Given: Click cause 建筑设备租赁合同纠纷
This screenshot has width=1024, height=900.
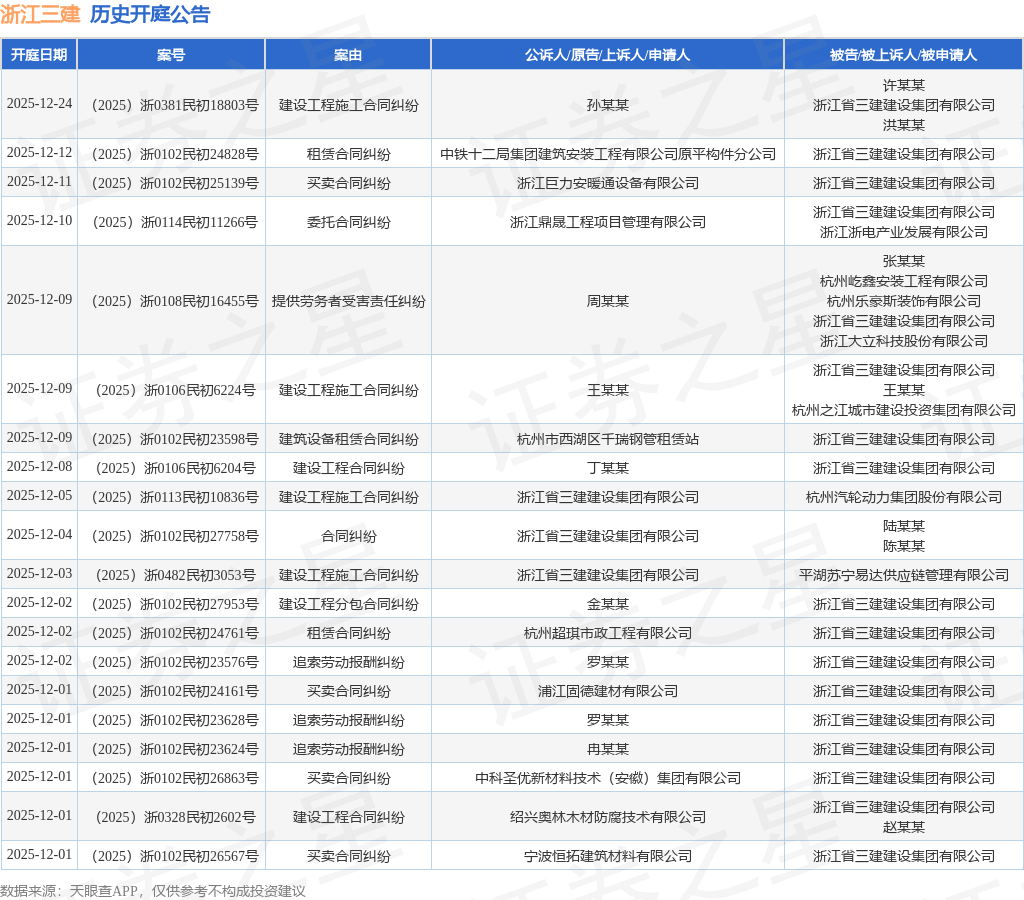Looking at the screenshot, I should 348,439.
